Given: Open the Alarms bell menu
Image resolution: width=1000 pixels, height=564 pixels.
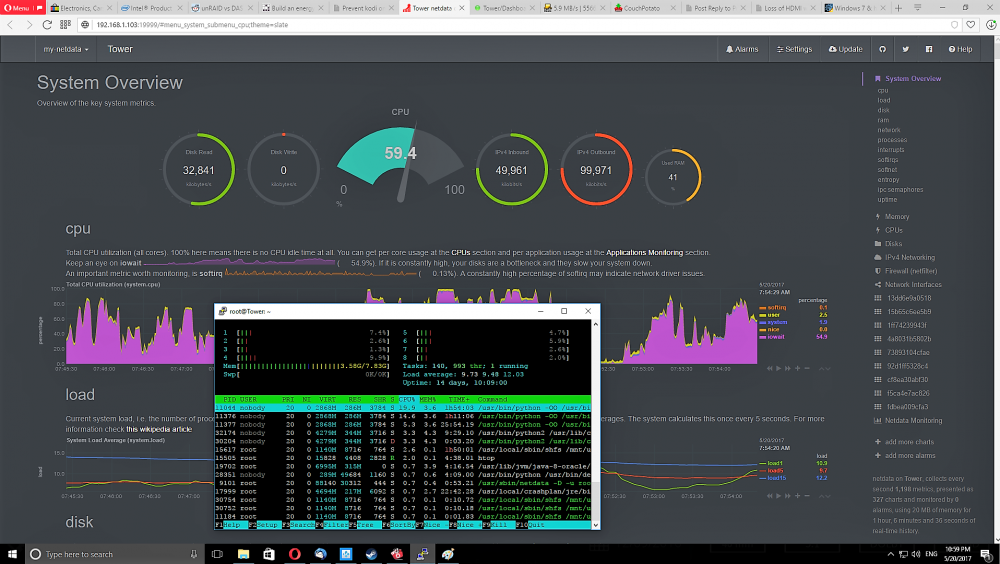Looking at the screenshot, I should (742, 49).
